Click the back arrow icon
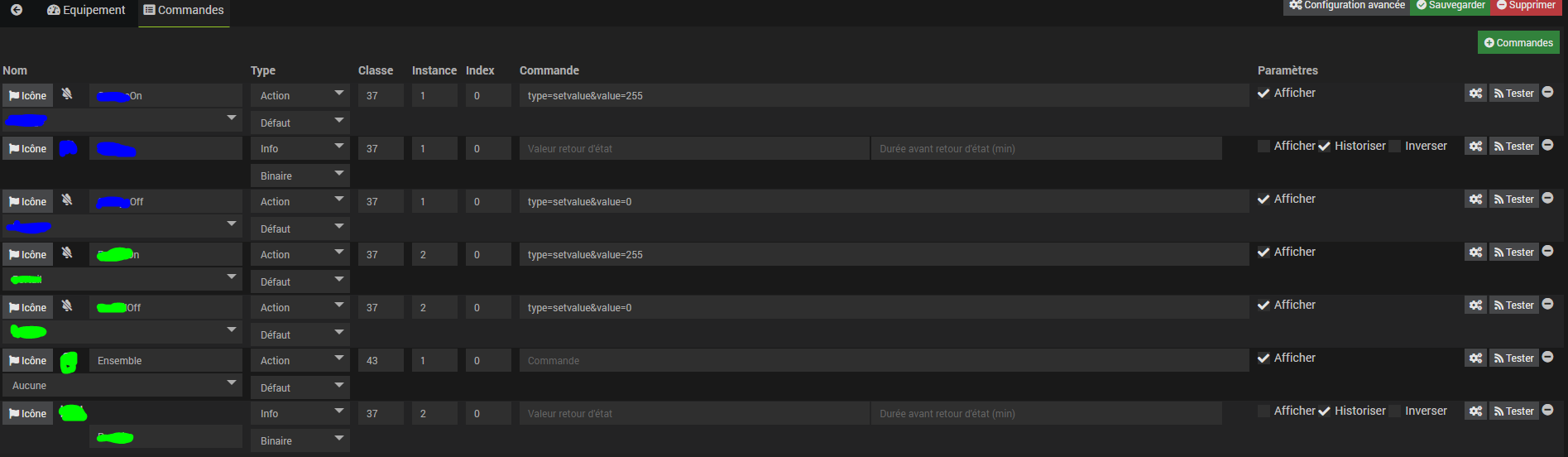Screen dimensions: 1568x457 point(17,10)
